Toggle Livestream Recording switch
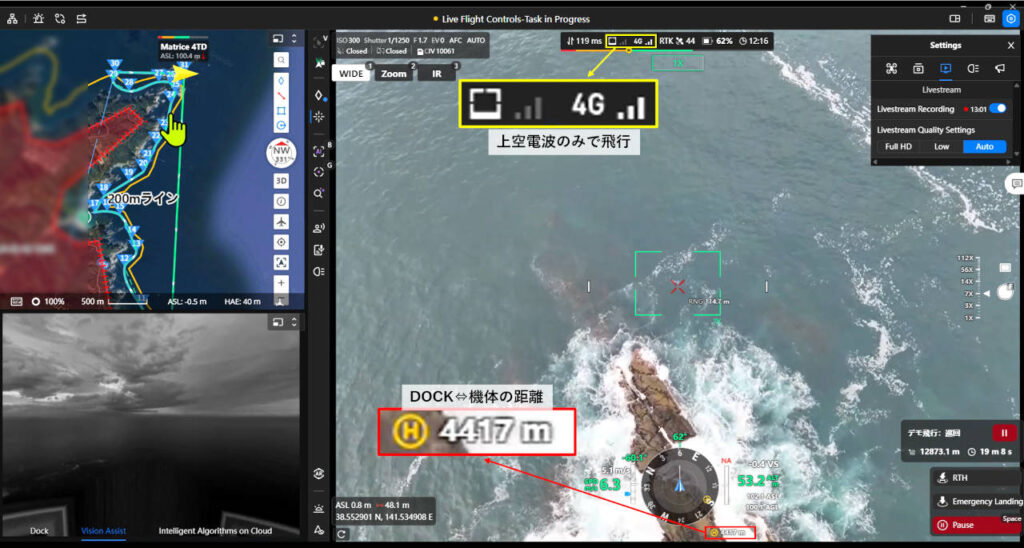Screen dimensions: 1024x548 (x=997, y=109)
